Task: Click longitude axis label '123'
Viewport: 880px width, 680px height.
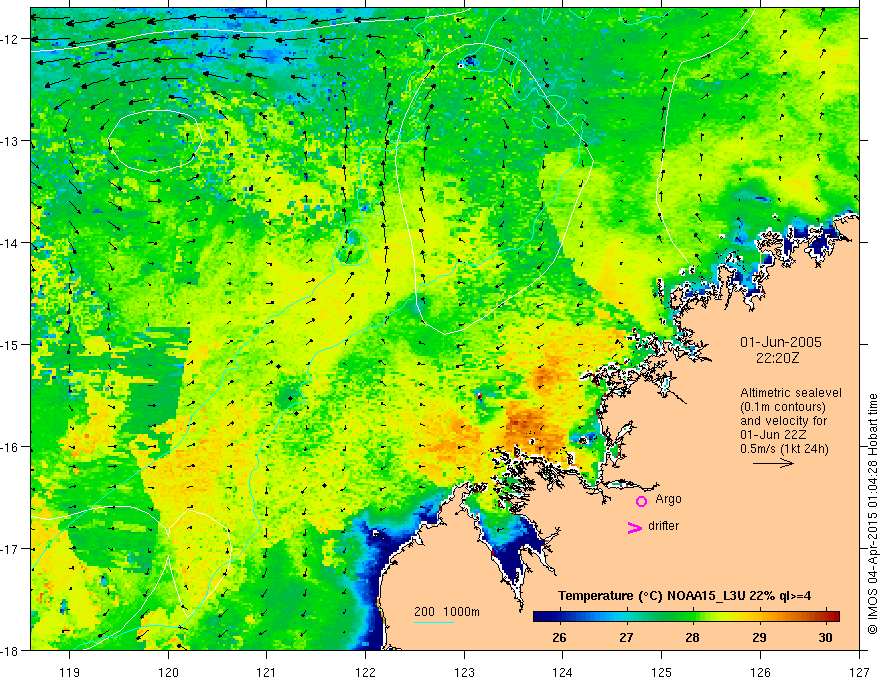Action: pyautogui.click(x=464, y=672)
